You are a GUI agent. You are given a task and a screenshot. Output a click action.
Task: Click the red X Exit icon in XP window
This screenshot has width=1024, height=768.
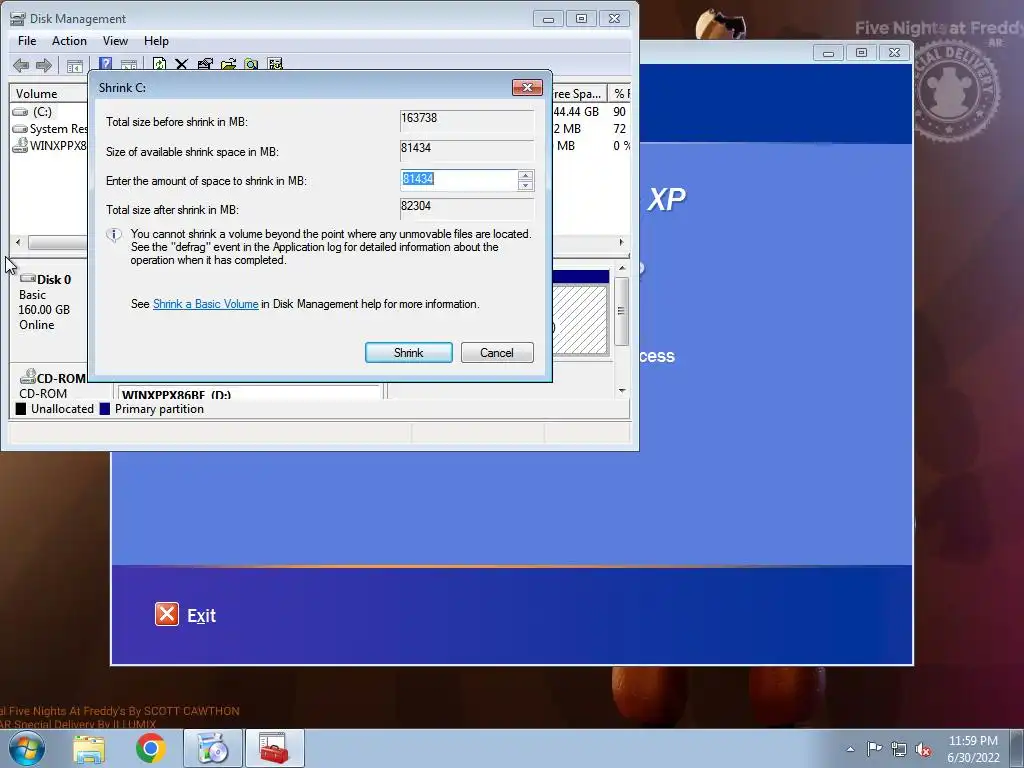pos(167,615)
